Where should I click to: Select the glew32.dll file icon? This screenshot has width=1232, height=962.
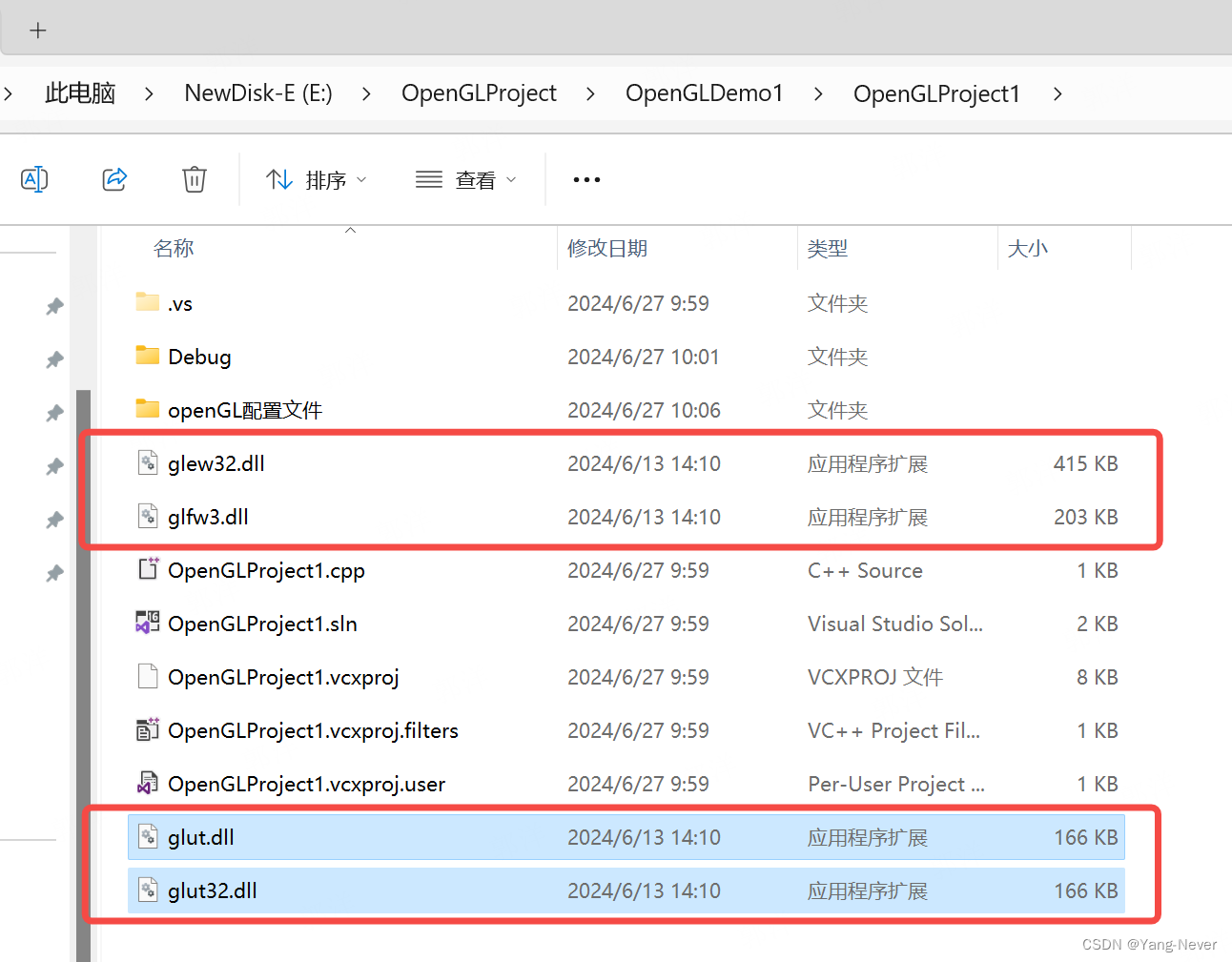tap(148, 463)
